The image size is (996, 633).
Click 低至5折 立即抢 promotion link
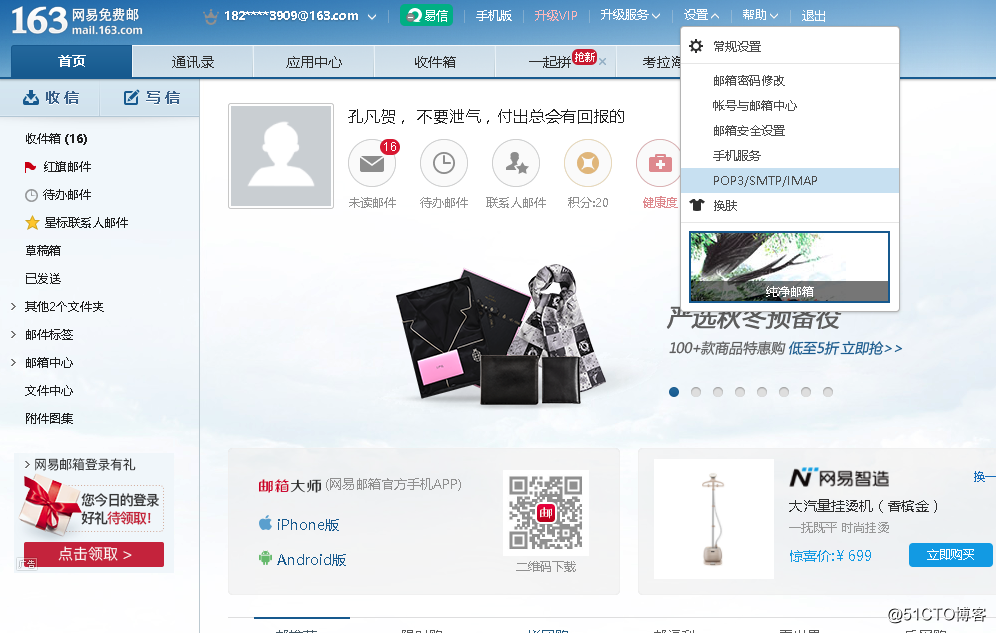845,348
